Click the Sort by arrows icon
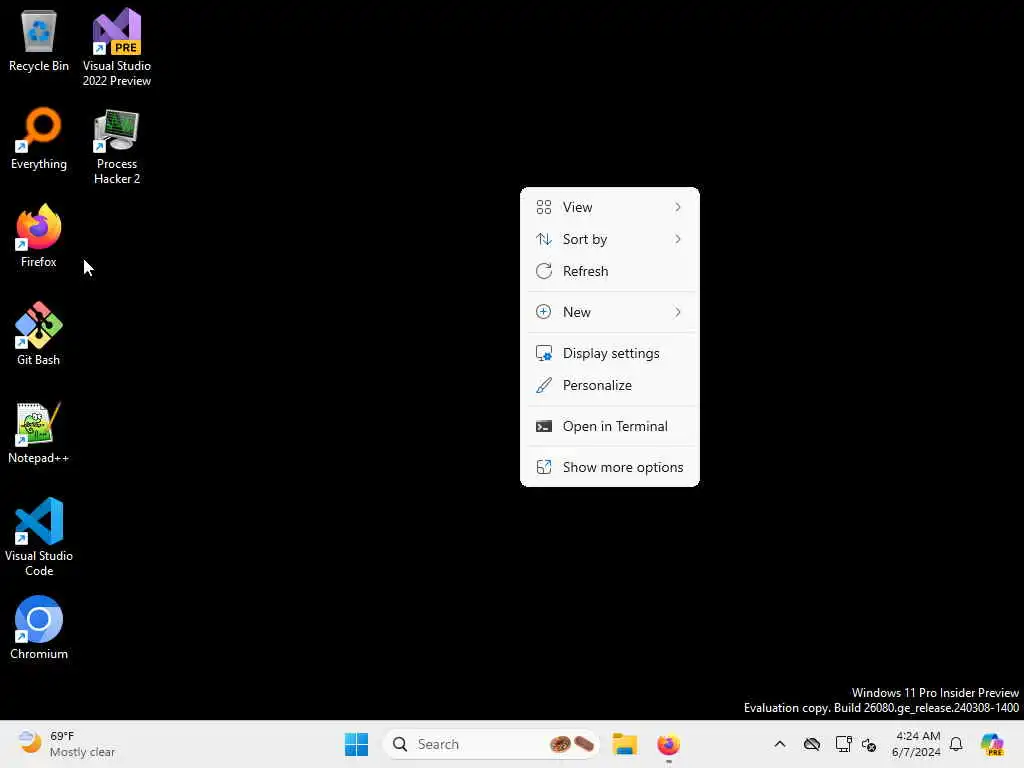Screen dimensions: 1024x768 (x=543, y=239)
